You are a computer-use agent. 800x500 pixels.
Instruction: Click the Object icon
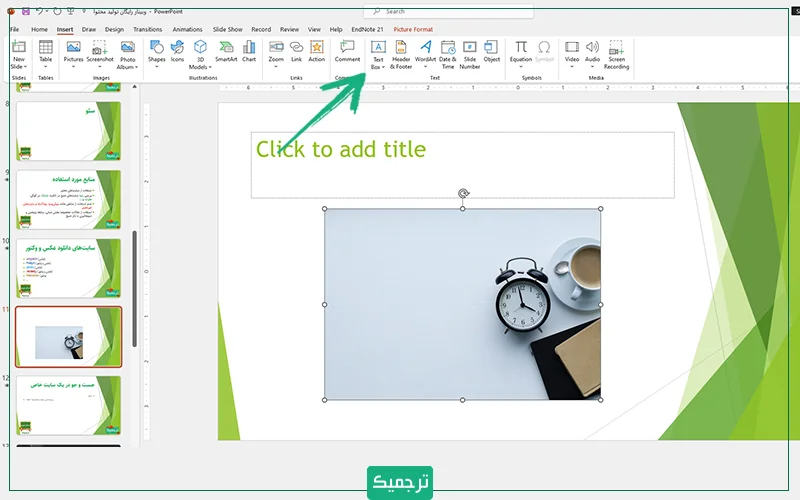[491, 47]
